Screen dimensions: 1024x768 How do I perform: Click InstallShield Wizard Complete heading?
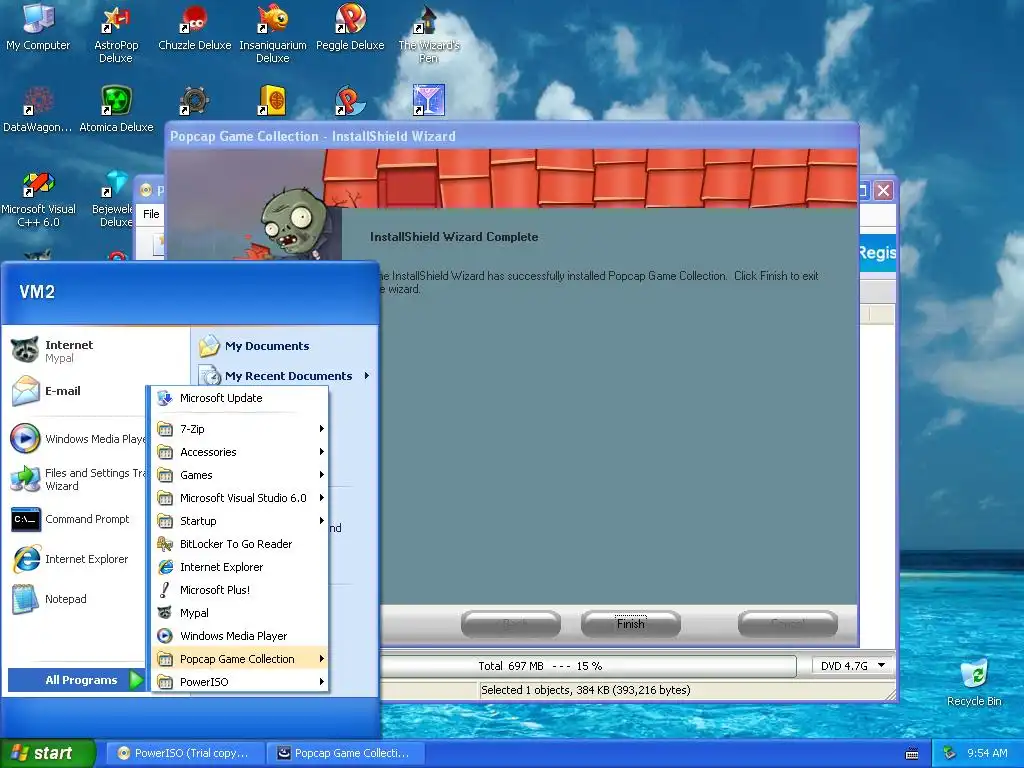(x=454, y=237)
